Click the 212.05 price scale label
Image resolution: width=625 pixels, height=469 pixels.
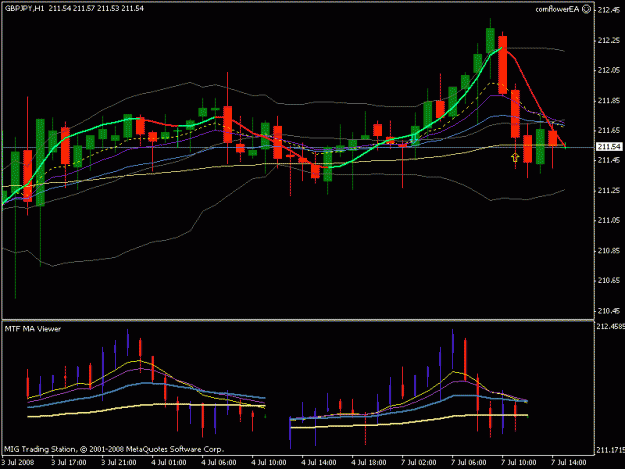609,70
